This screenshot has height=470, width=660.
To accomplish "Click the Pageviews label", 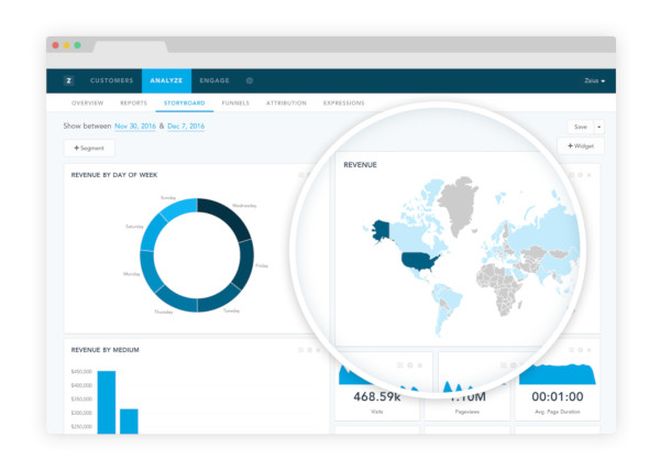I will tap(467, 412).
